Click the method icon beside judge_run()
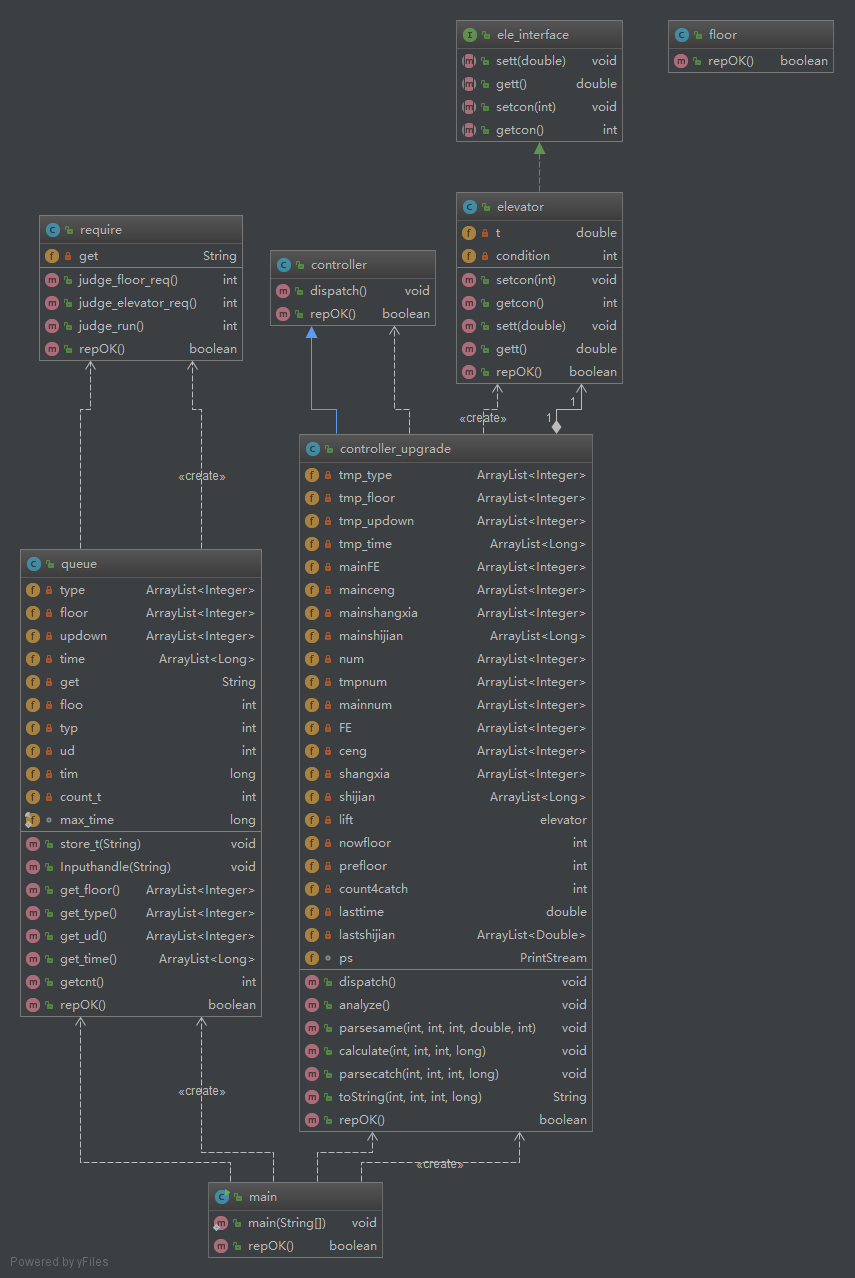Screen dimensions: 855x1278 52,326
